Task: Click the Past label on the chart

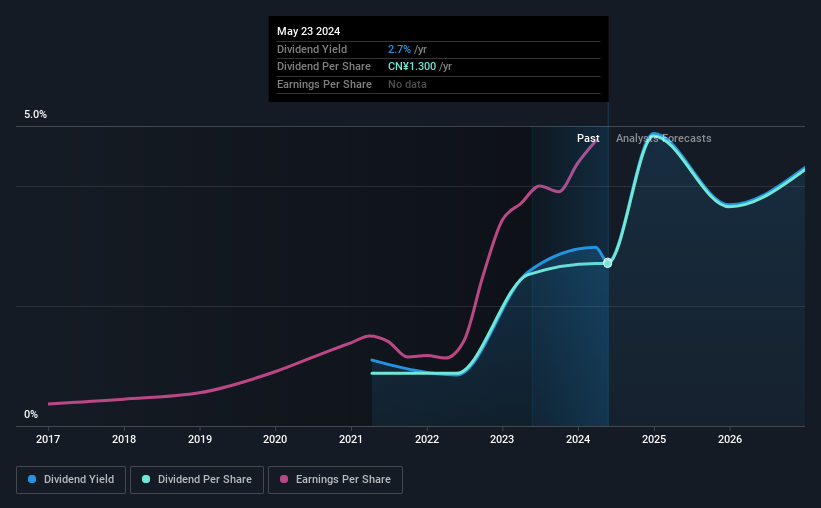Action: pyautogui.click(x=588, y=138)
